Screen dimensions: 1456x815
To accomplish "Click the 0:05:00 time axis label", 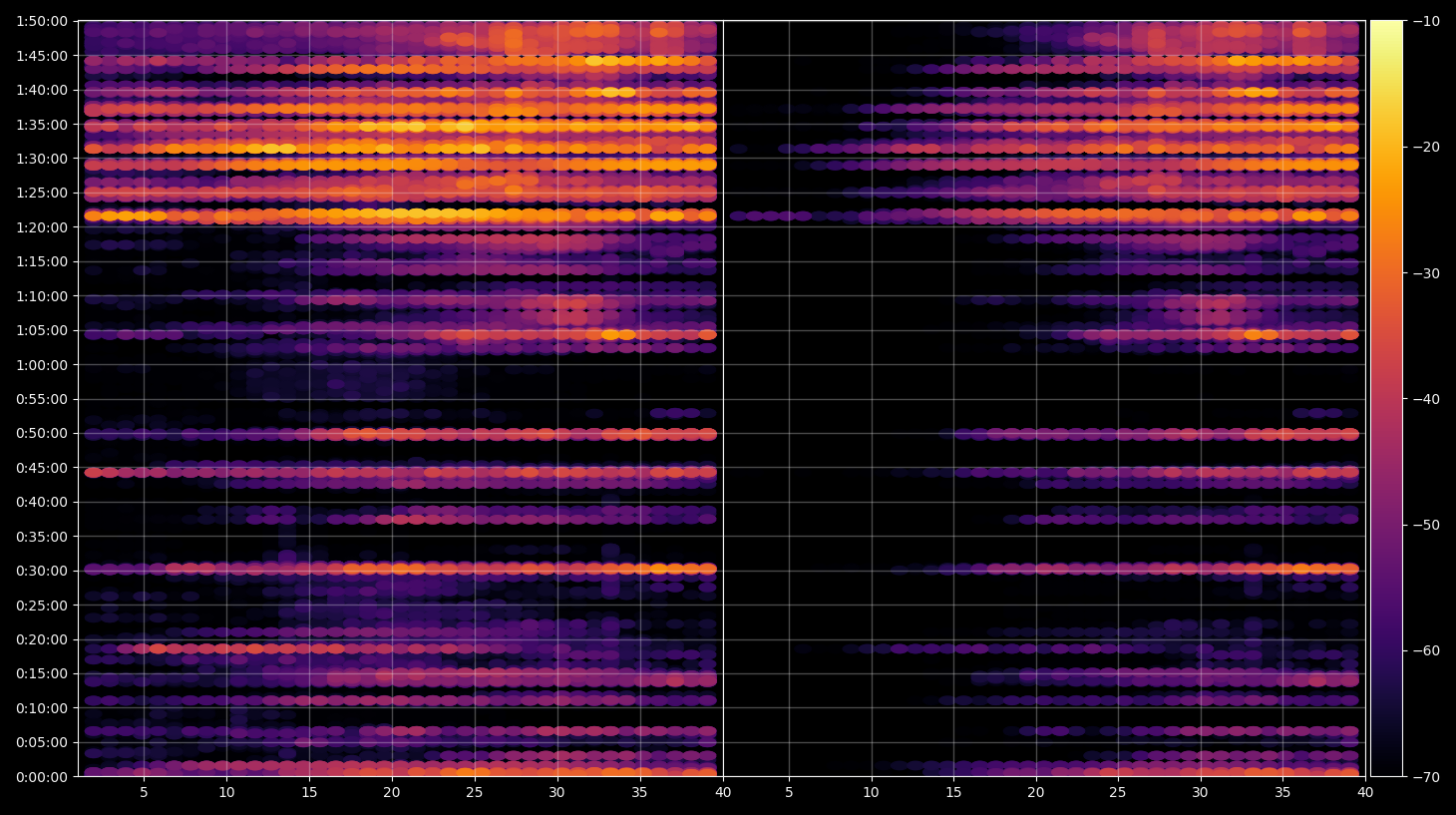I will point(42,742).
